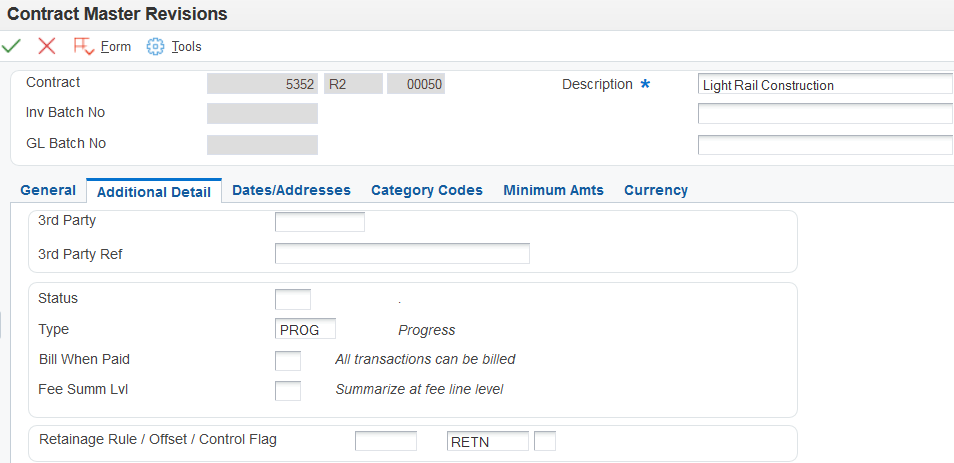Click the Offset field containing RETN
The height and width of the screenshot is (463, 954).
point(488,440)
